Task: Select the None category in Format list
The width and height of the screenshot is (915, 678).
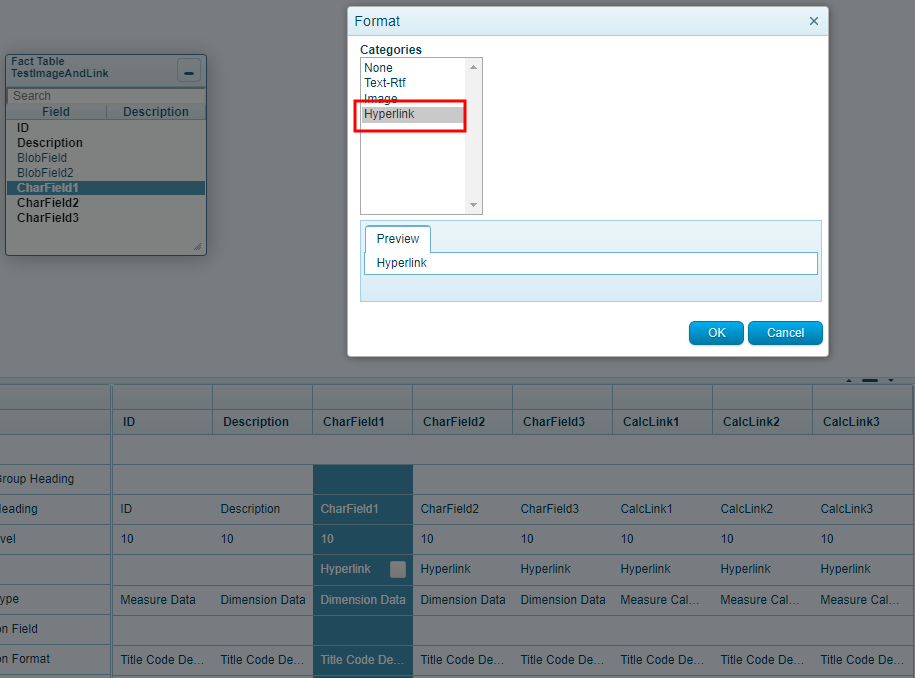Action: pos(379,68)
